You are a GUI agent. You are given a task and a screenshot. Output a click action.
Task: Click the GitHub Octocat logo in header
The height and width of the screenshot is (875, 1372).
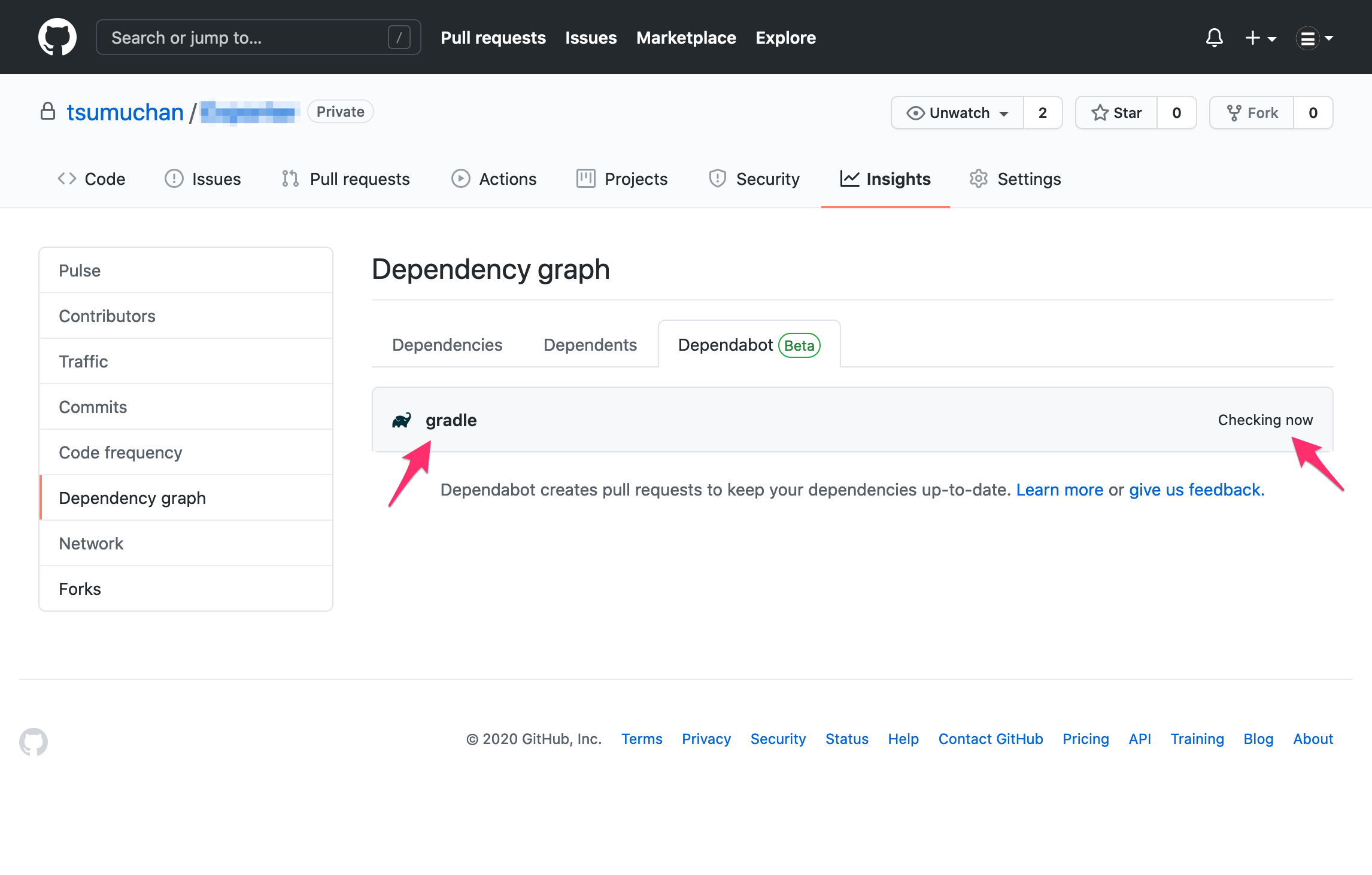tap(57, 37)
